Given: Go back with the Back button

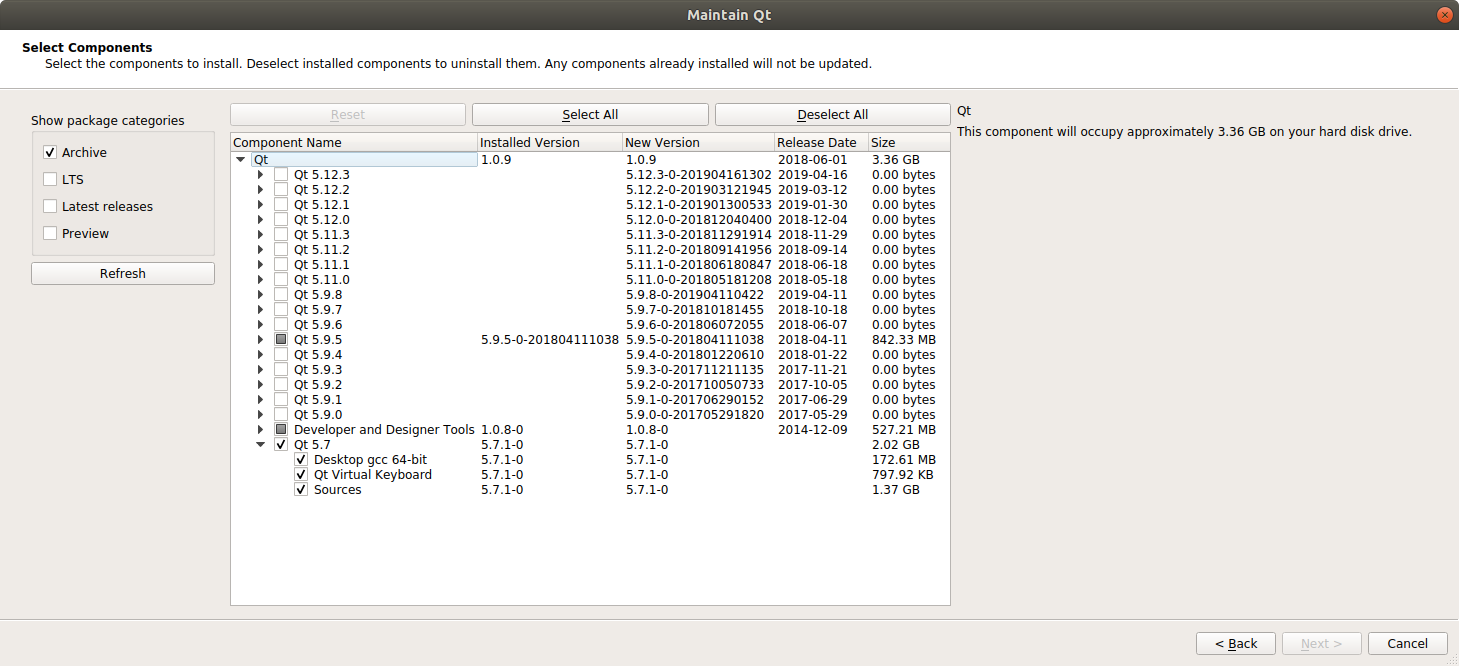Looking at the screenshot, I should (x=1236, y=644).
